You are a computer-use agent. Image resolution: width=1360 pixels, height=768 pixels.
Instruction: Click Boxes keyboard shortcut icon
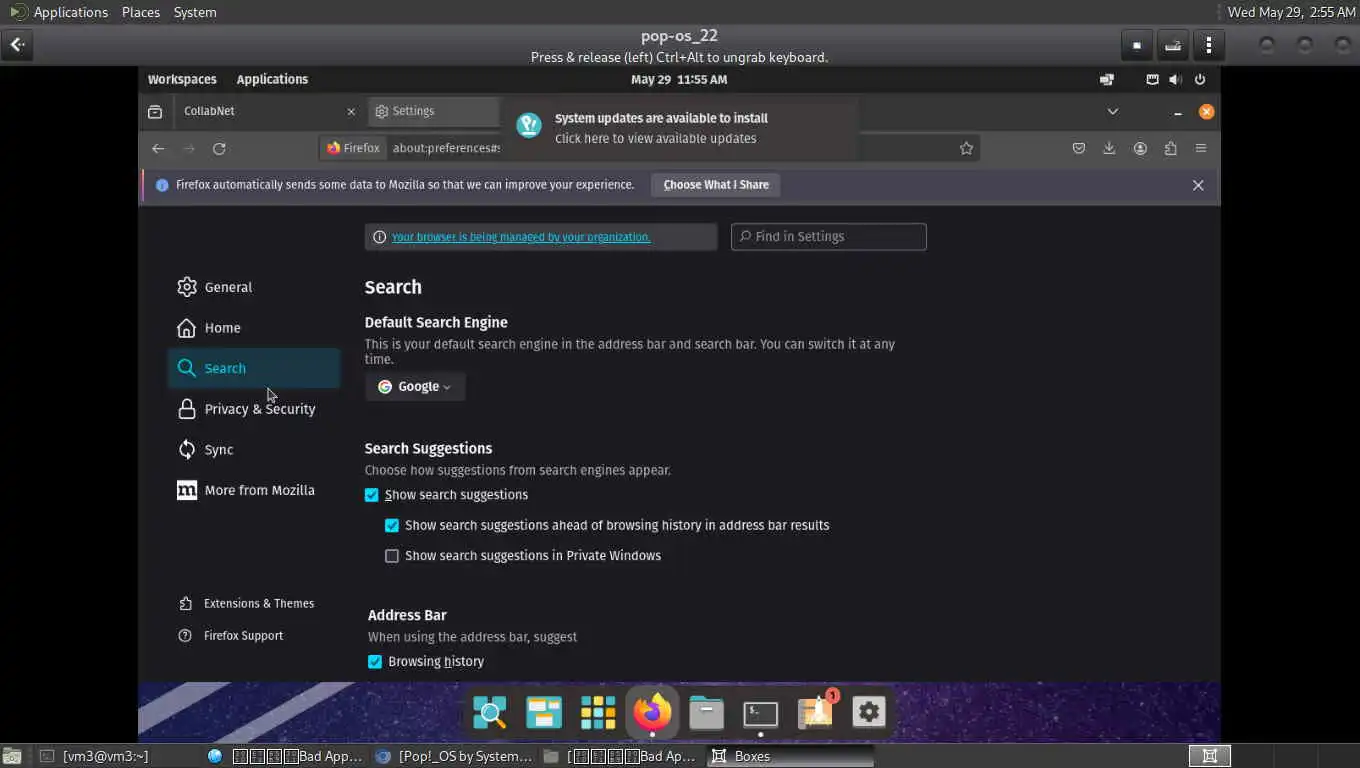(1173, 45)
